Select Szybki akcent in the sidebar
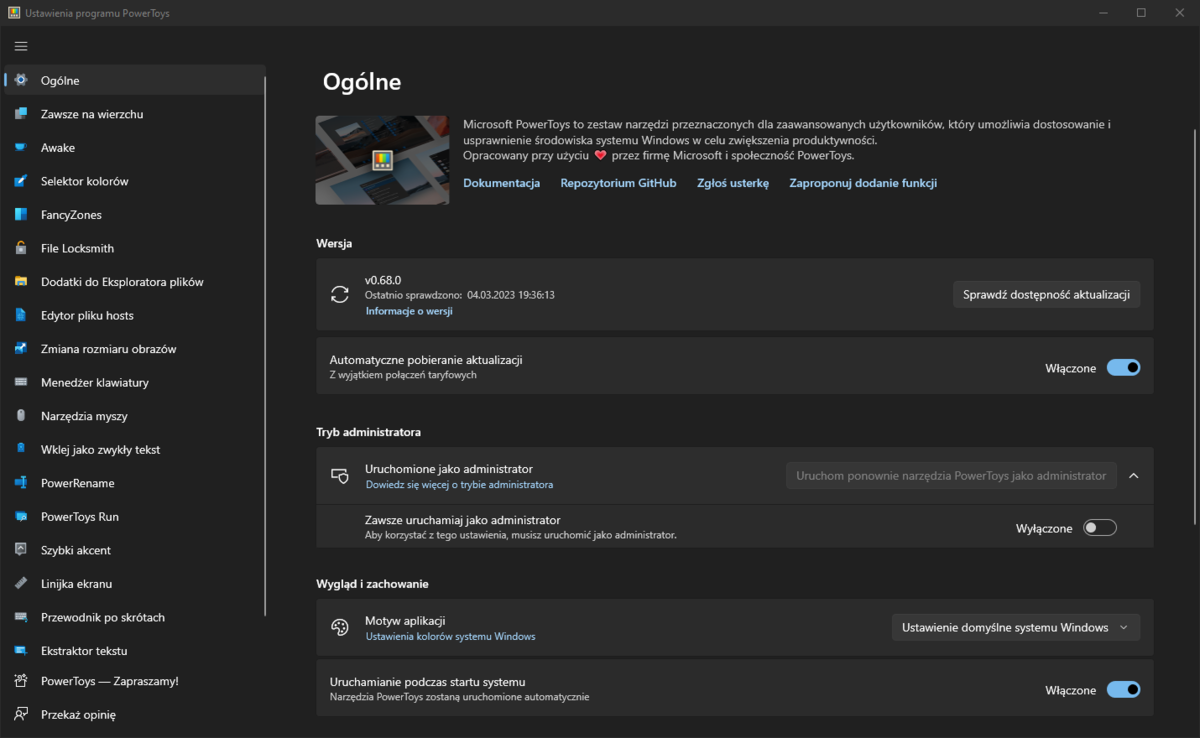 click(x=135, y=550)
